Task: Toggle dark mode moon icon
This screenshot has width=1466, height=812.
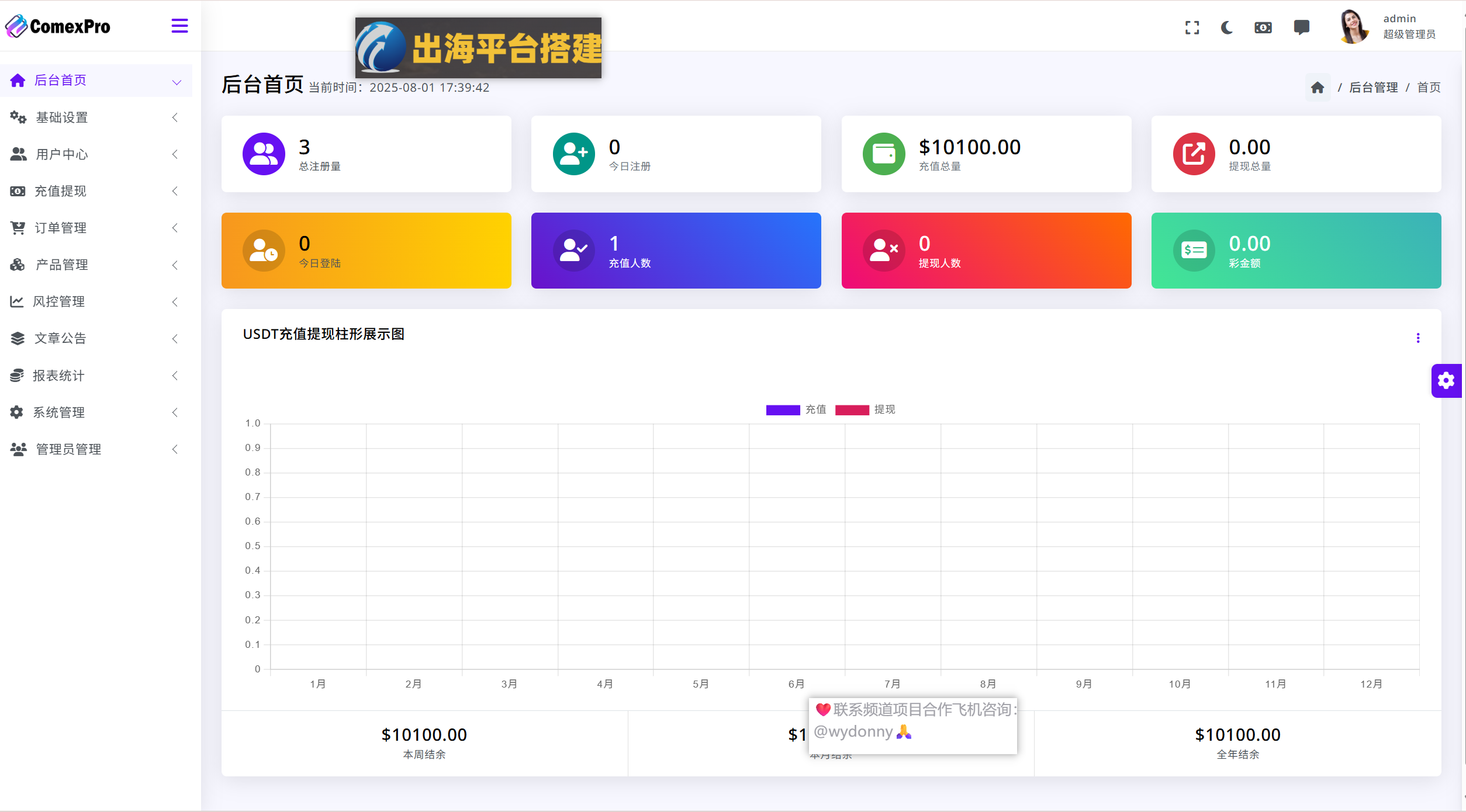Action: tap(1227, 27)
